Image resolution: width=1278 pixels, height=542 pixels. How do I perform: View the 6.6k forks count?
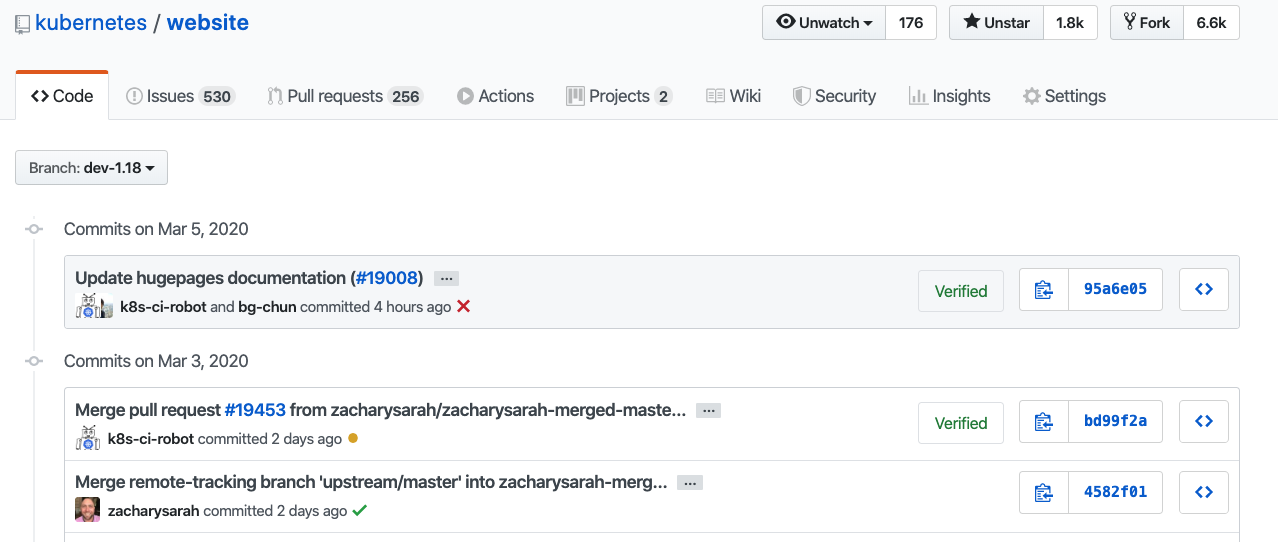[1211, 23]
